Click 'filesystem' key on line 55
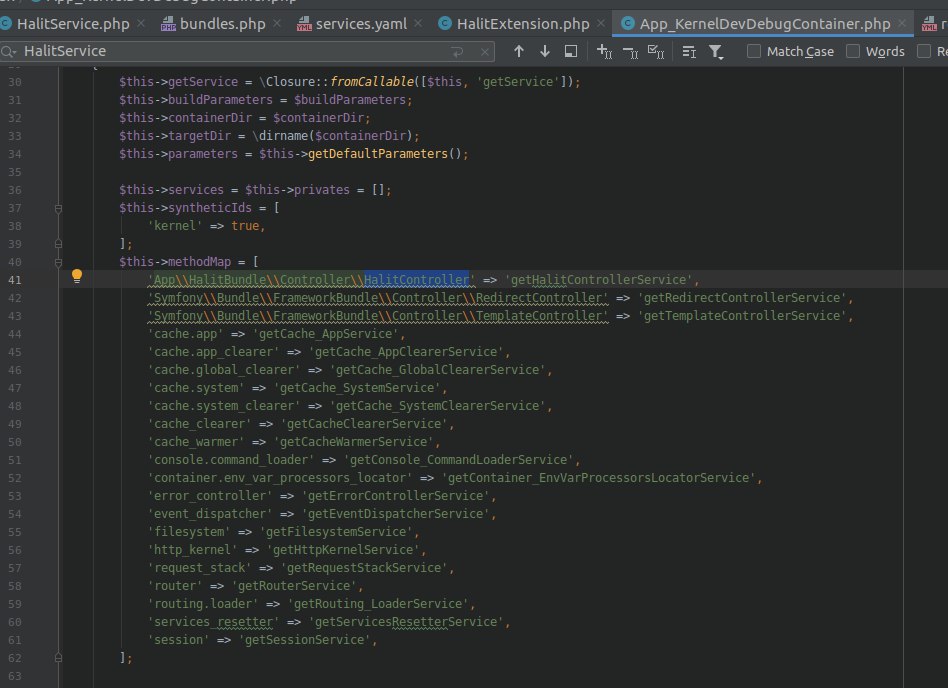 [x=189, y=532]
